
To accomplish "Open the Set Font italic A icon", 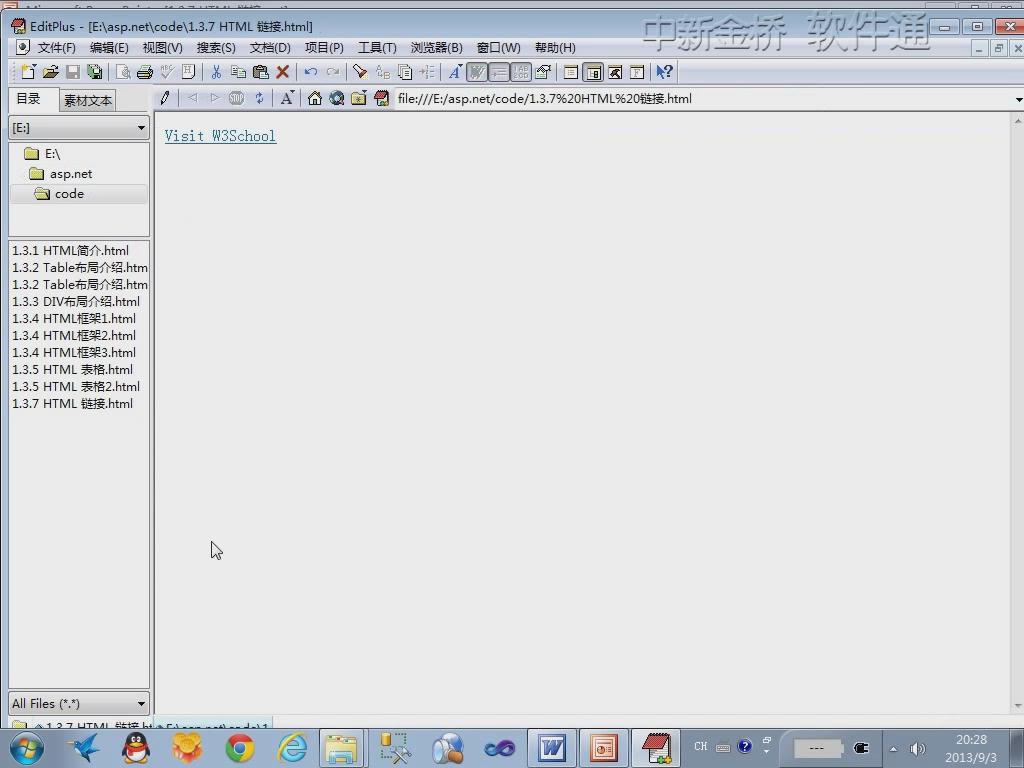I will (x=455, y=72).
